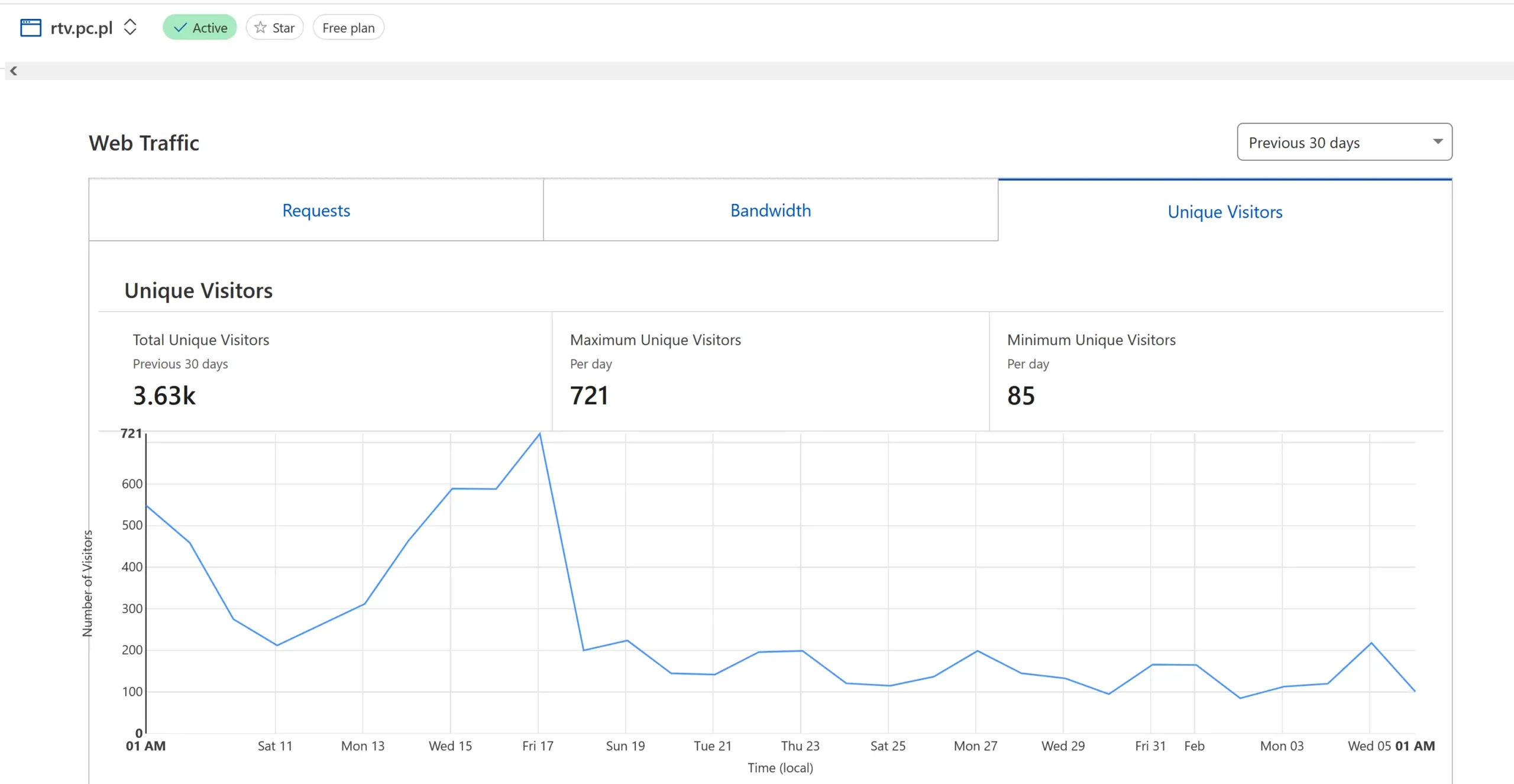Click the dropdown caret arrow for time range
This screenshot has height=784, width=1514.
pyautogui.click(x=1438, y=141)
